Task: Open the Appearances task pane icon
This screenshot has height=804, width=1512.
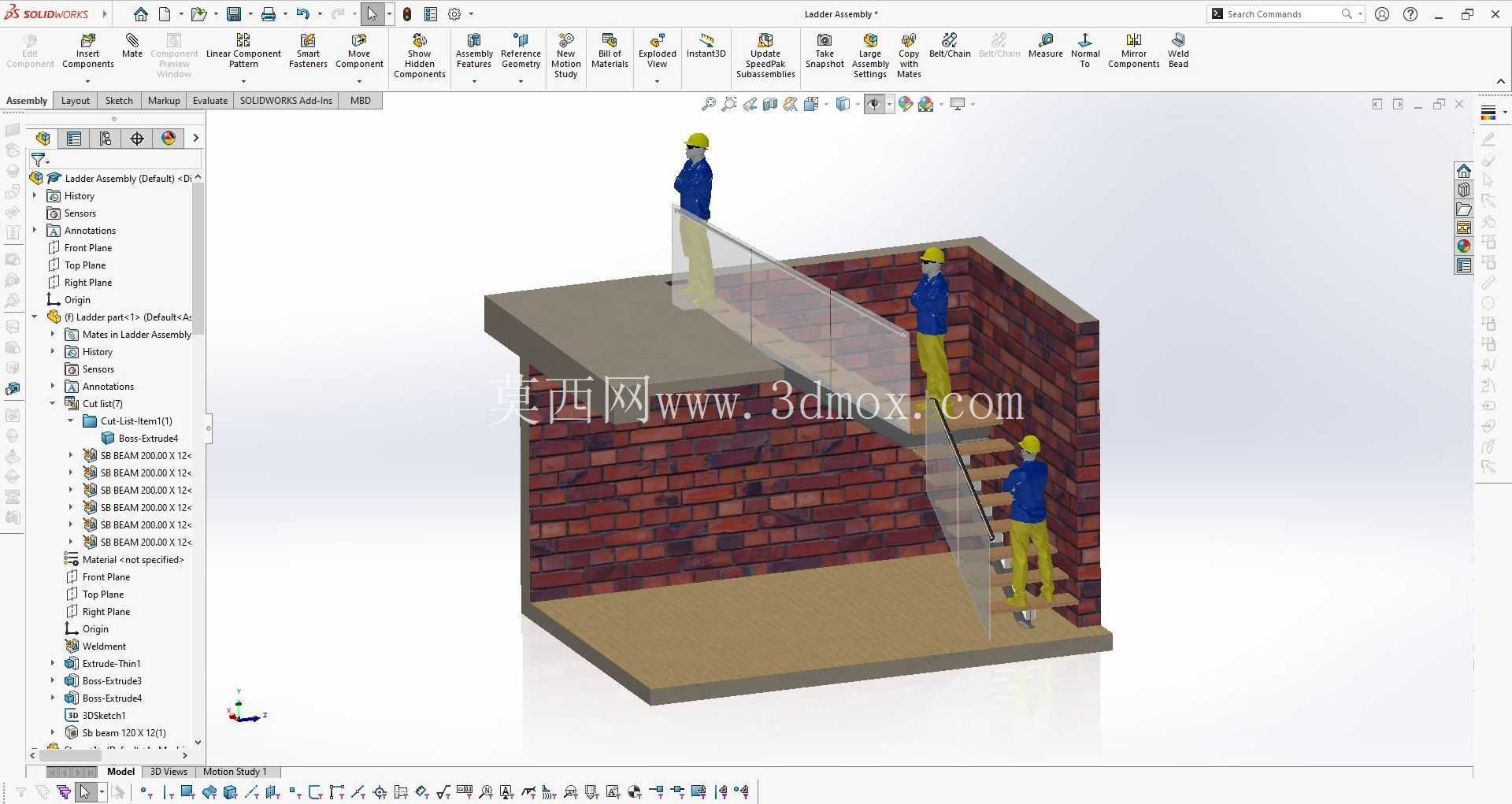Action: [x=1464, y=246]
